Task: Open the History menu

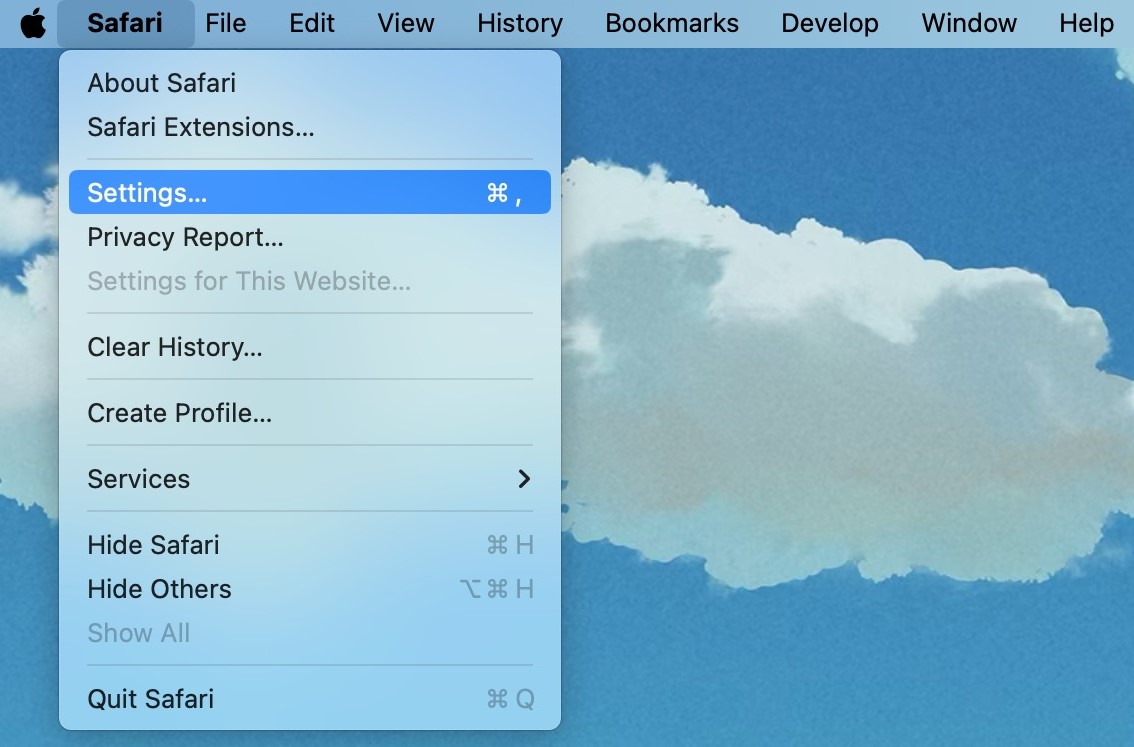Action: coord(520,23)
